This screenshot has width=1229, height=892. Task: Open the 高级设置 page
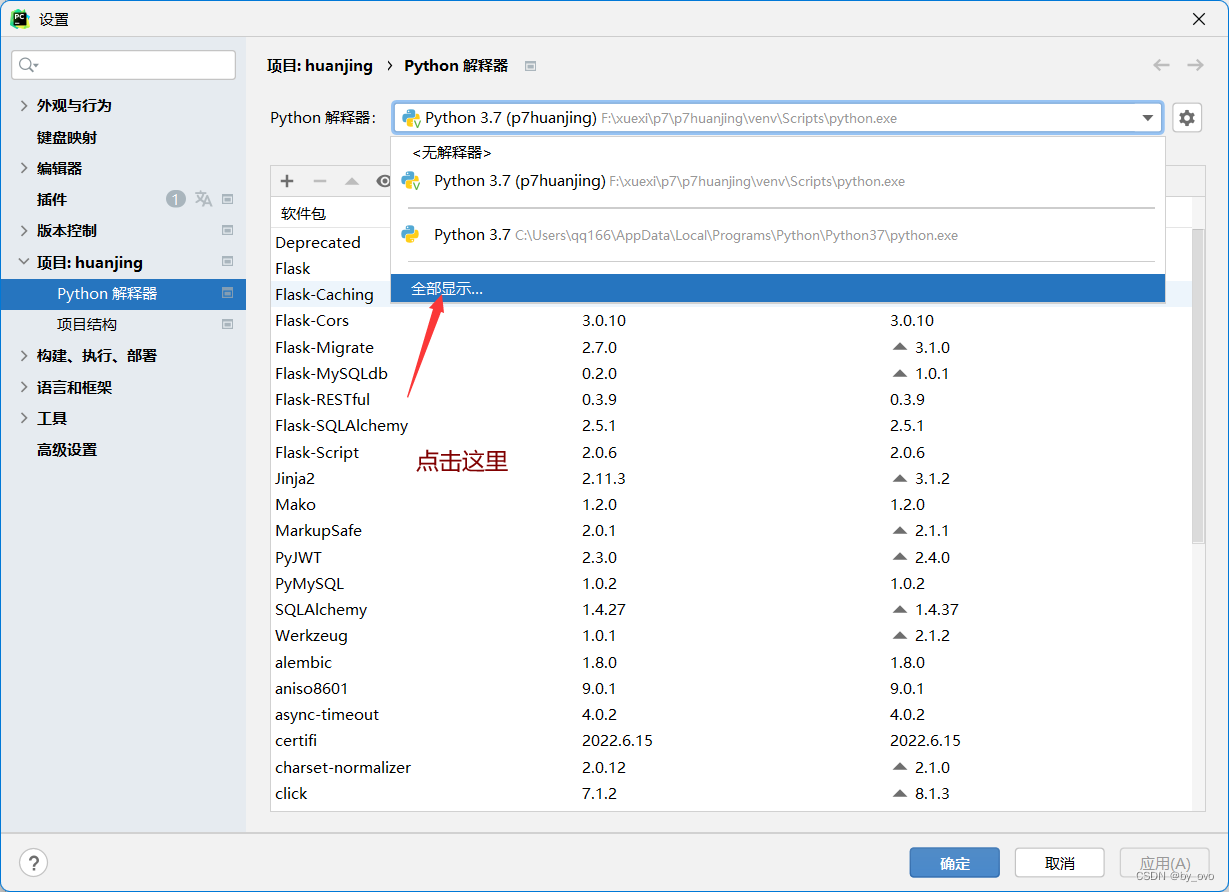67,450
